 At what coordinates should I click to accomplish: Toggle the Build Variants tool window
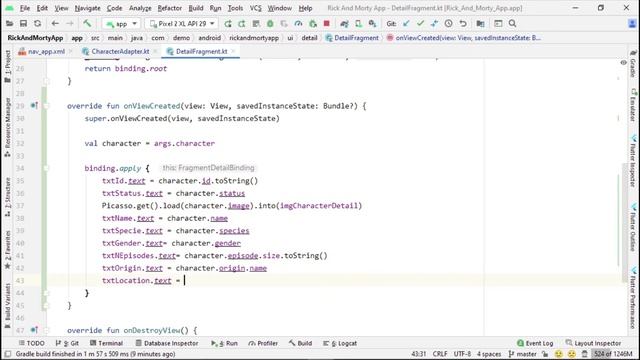[x=7, y=306]
